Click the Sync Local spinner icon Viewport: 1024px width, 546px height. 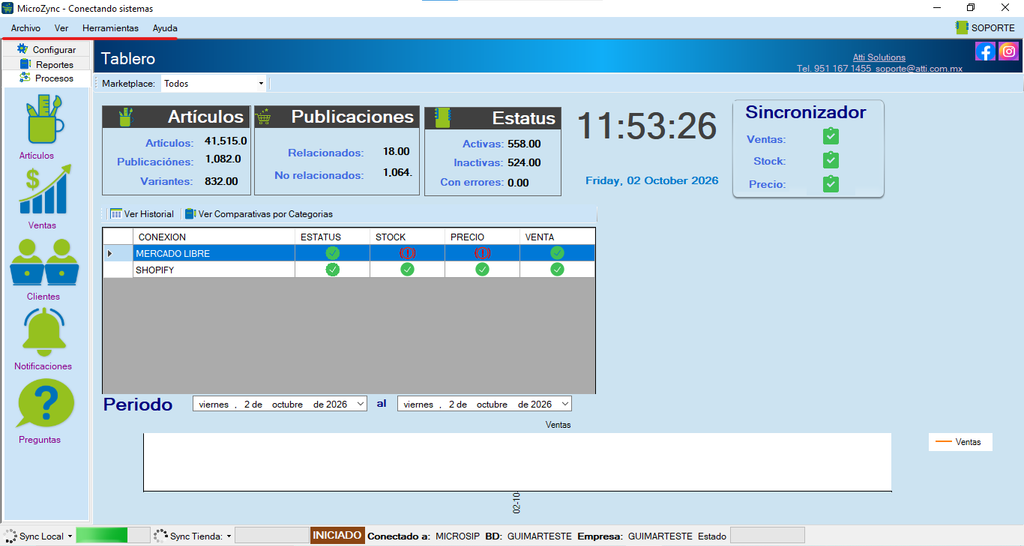pos(10,536)
